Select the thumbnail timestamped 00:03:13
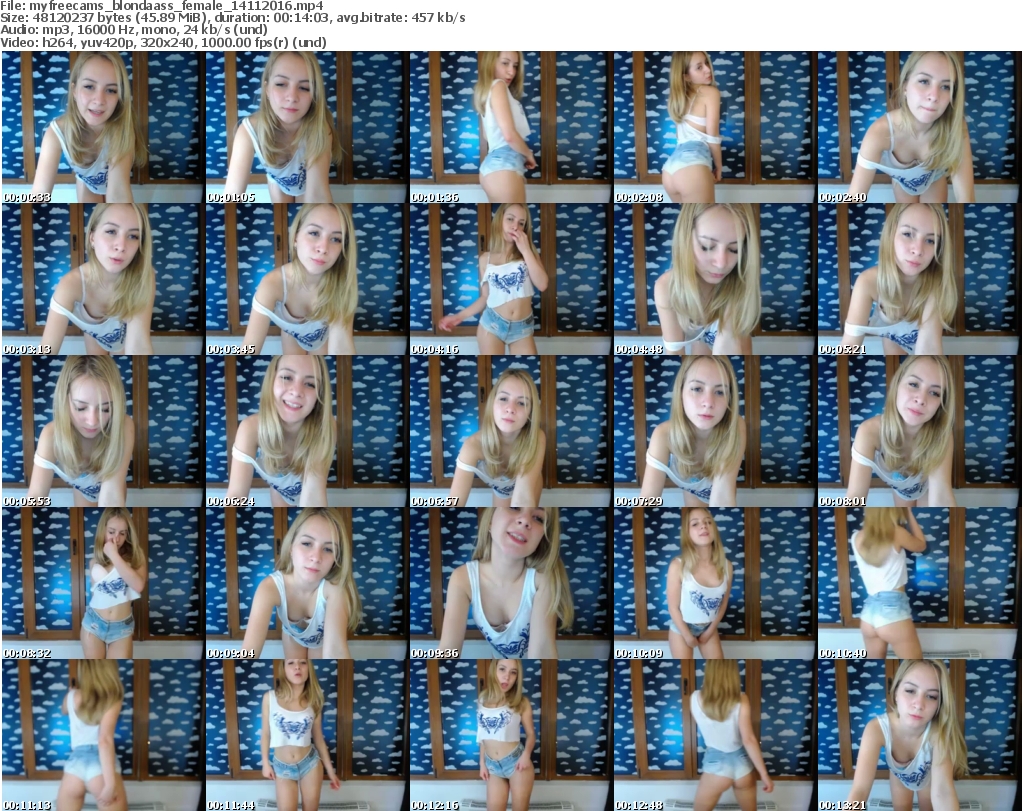 click(x=103, y=279)
